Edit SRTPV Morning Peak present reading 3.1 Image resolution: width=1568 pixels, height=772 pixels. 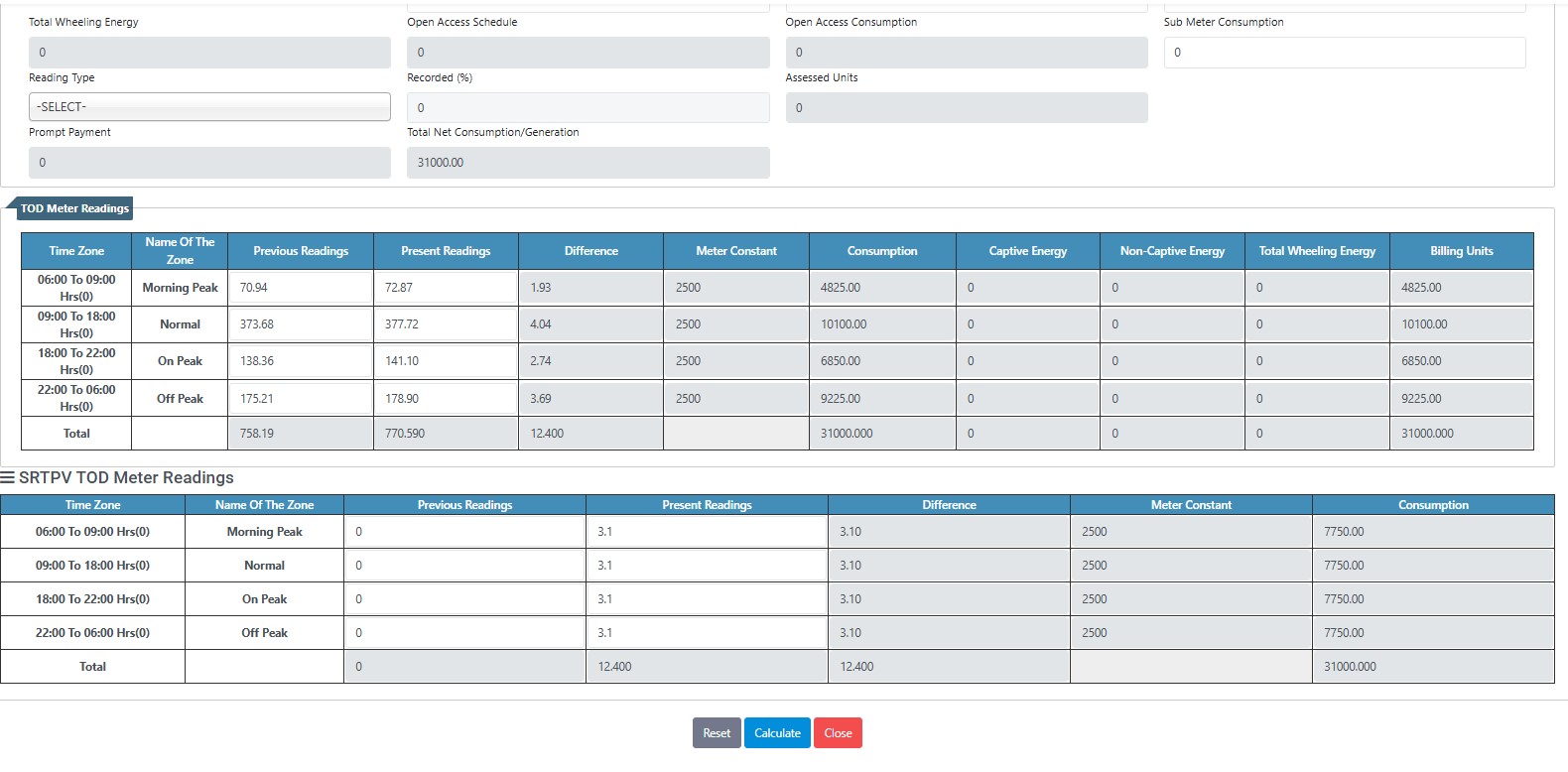[x=707, y=532]
